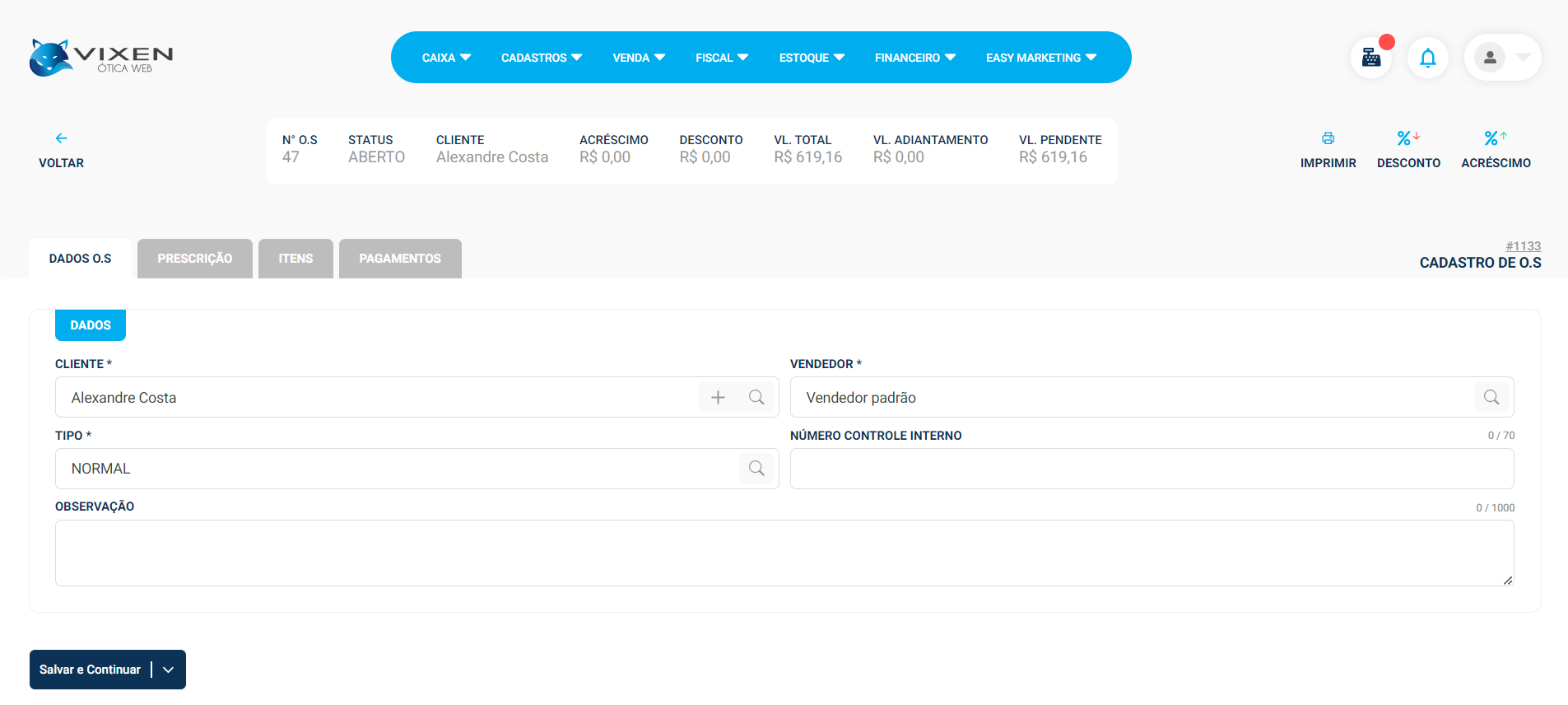Click the Salvar e Continuar button

pyautogui.click(x=90, y=670)
